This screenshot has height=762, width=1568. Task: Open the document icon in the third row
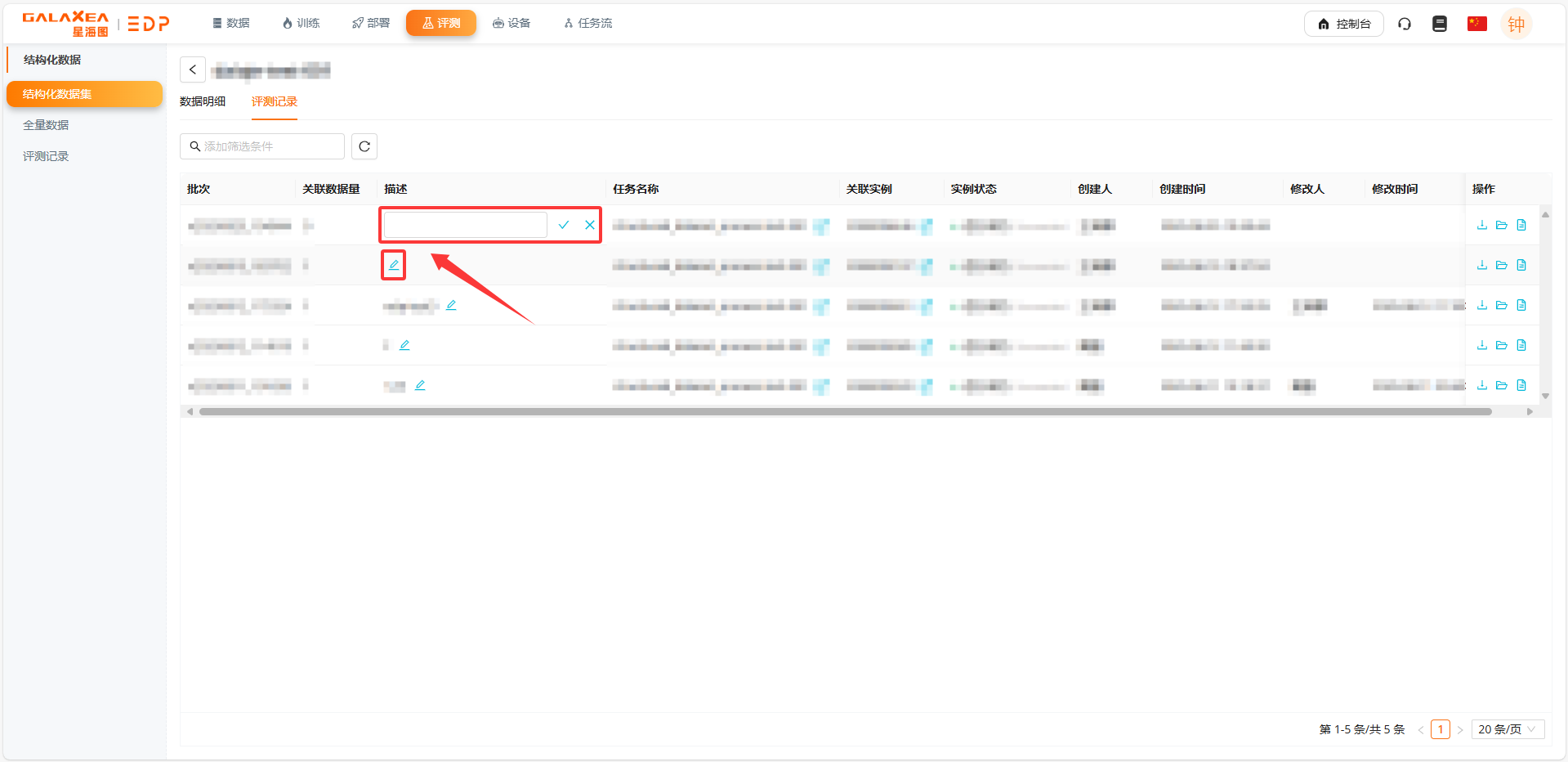tap(1521, 305)
